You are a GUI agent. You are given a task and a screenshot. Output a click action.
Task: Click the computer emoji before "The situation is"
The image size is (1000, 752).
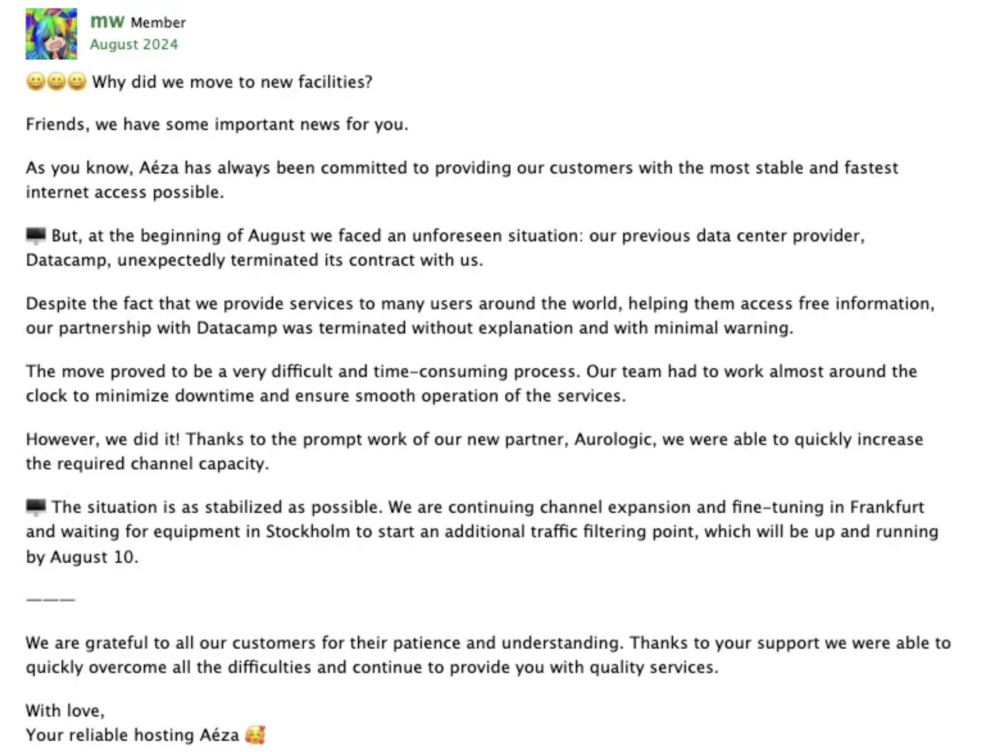[x=35, y=507]
